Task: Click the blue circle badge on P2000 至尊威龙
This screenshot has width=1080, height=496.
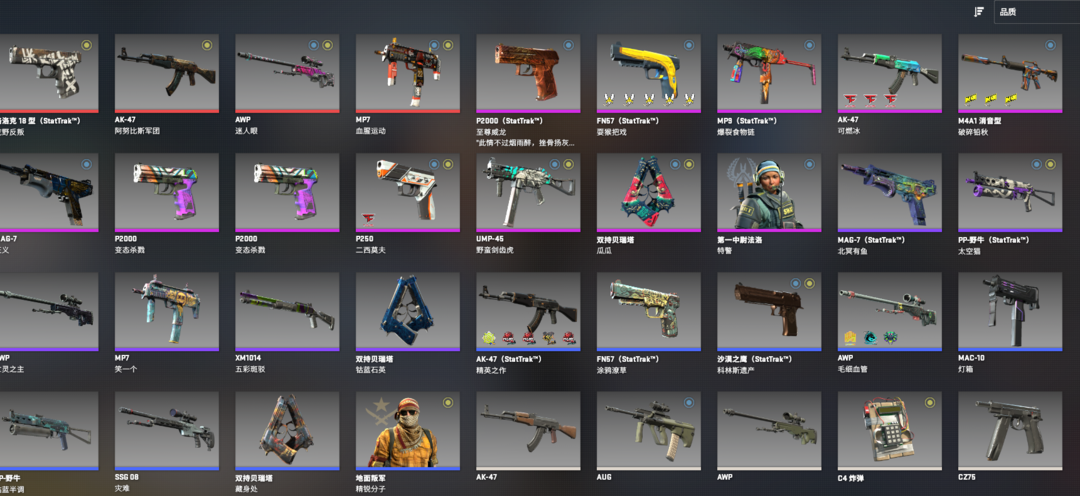Action: pyautogui.click(x=568, y=45)
